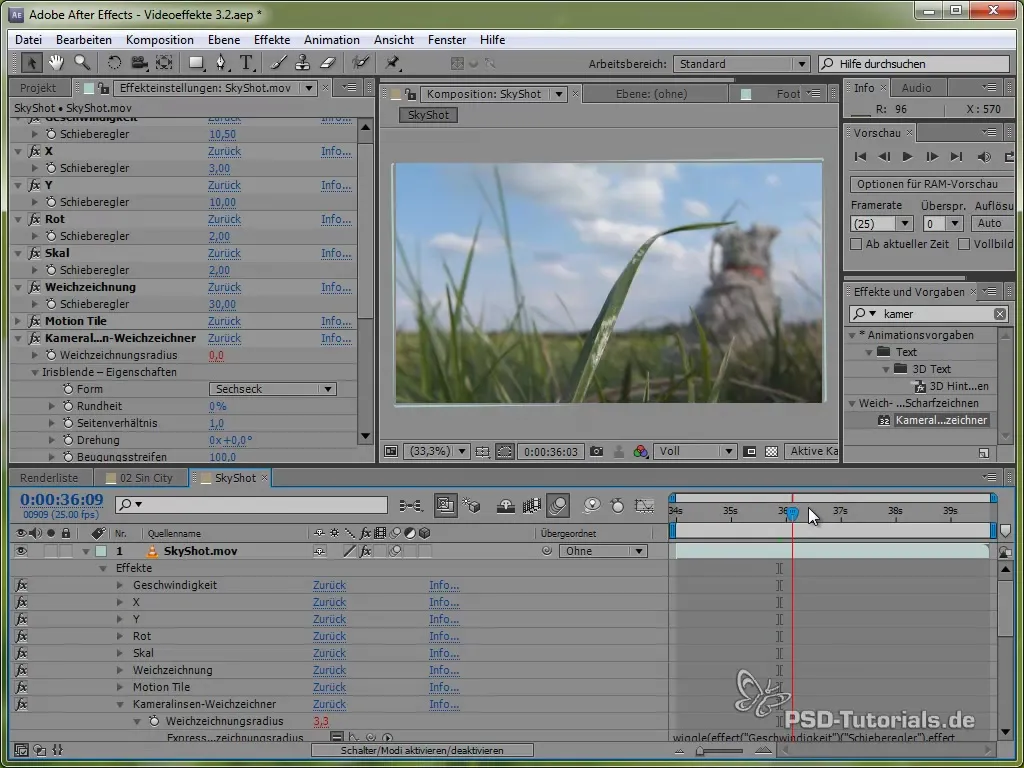
Task: Open the Framerate (25) dropdown
Action: tap(881, 224)
